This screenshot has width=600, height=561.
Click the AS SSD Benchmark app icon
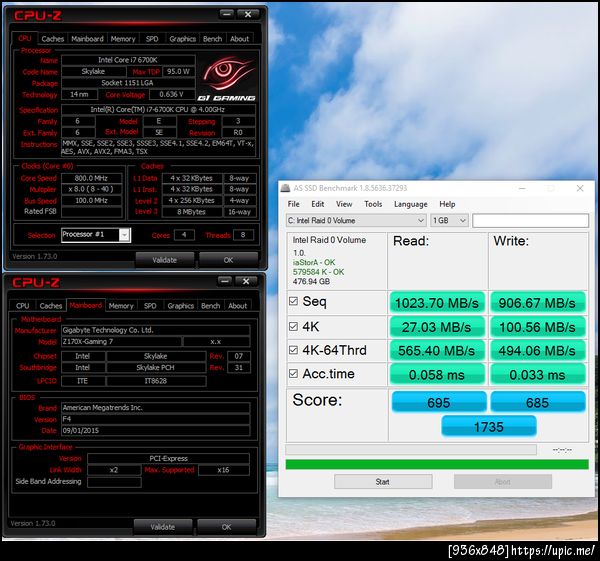pyautogui.click(x=285, y=188)
